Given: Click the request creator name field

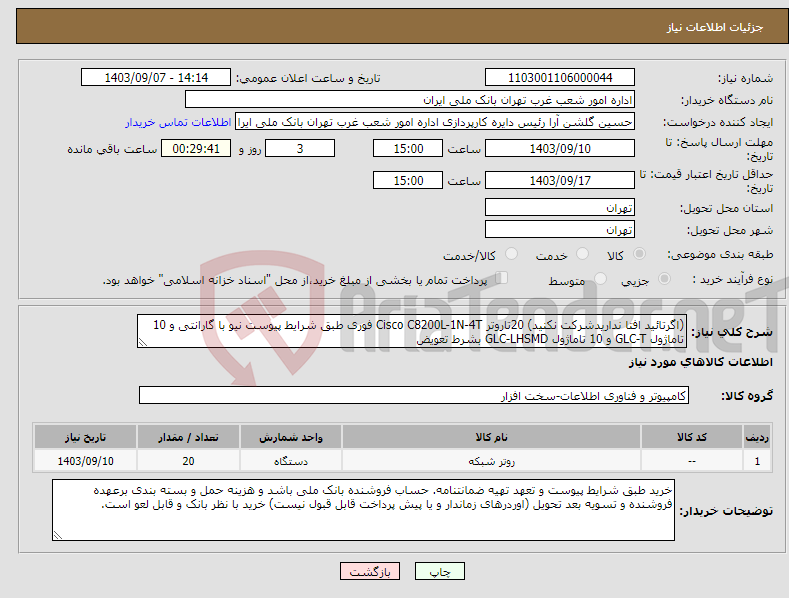Looking at the screenshot, I should [x=435, y=122].
